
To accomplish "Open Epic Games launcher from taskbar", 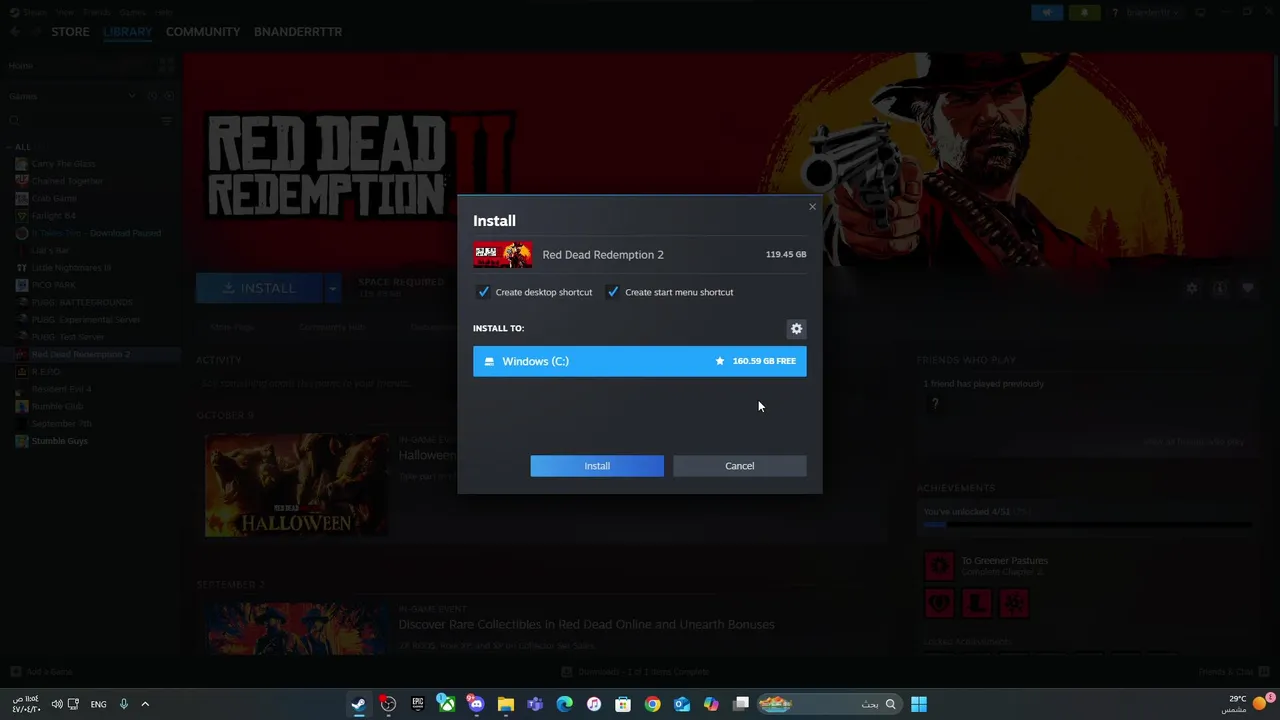I will tap(417, 704).
